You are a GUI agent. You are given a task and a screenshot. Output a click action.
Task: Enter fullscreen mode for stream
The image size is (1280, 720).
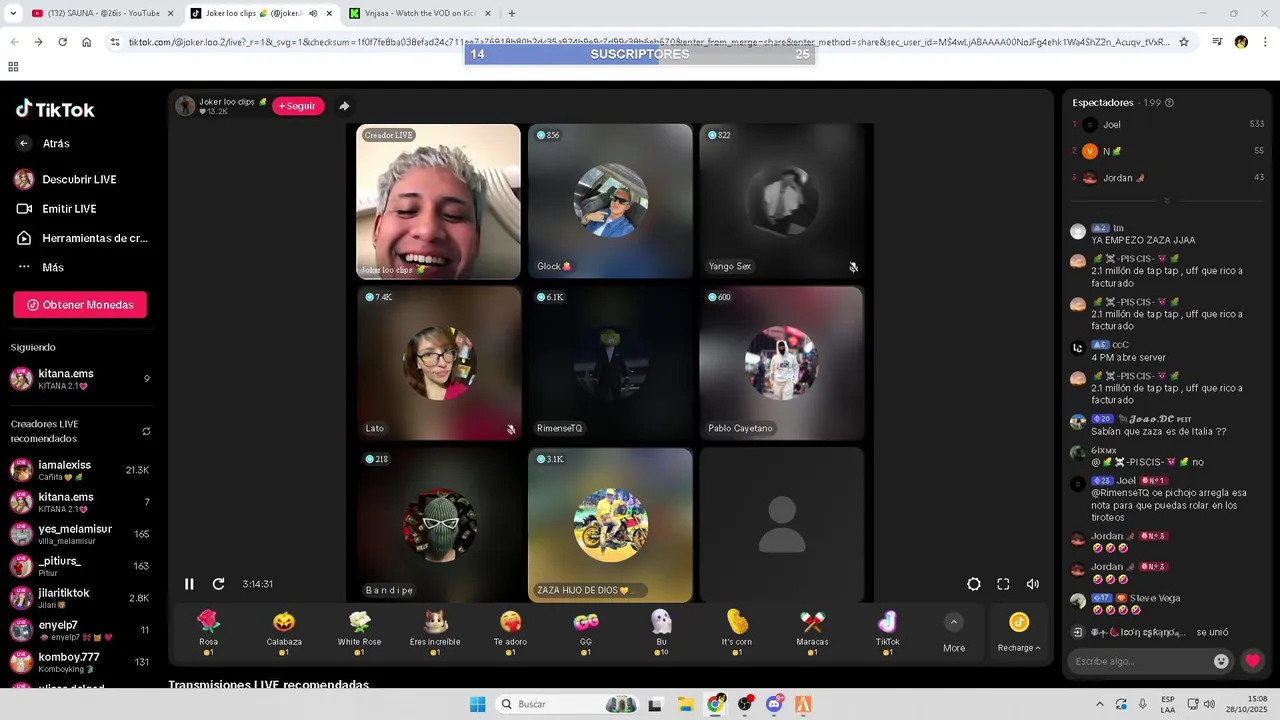click(x=1003, y=584)
